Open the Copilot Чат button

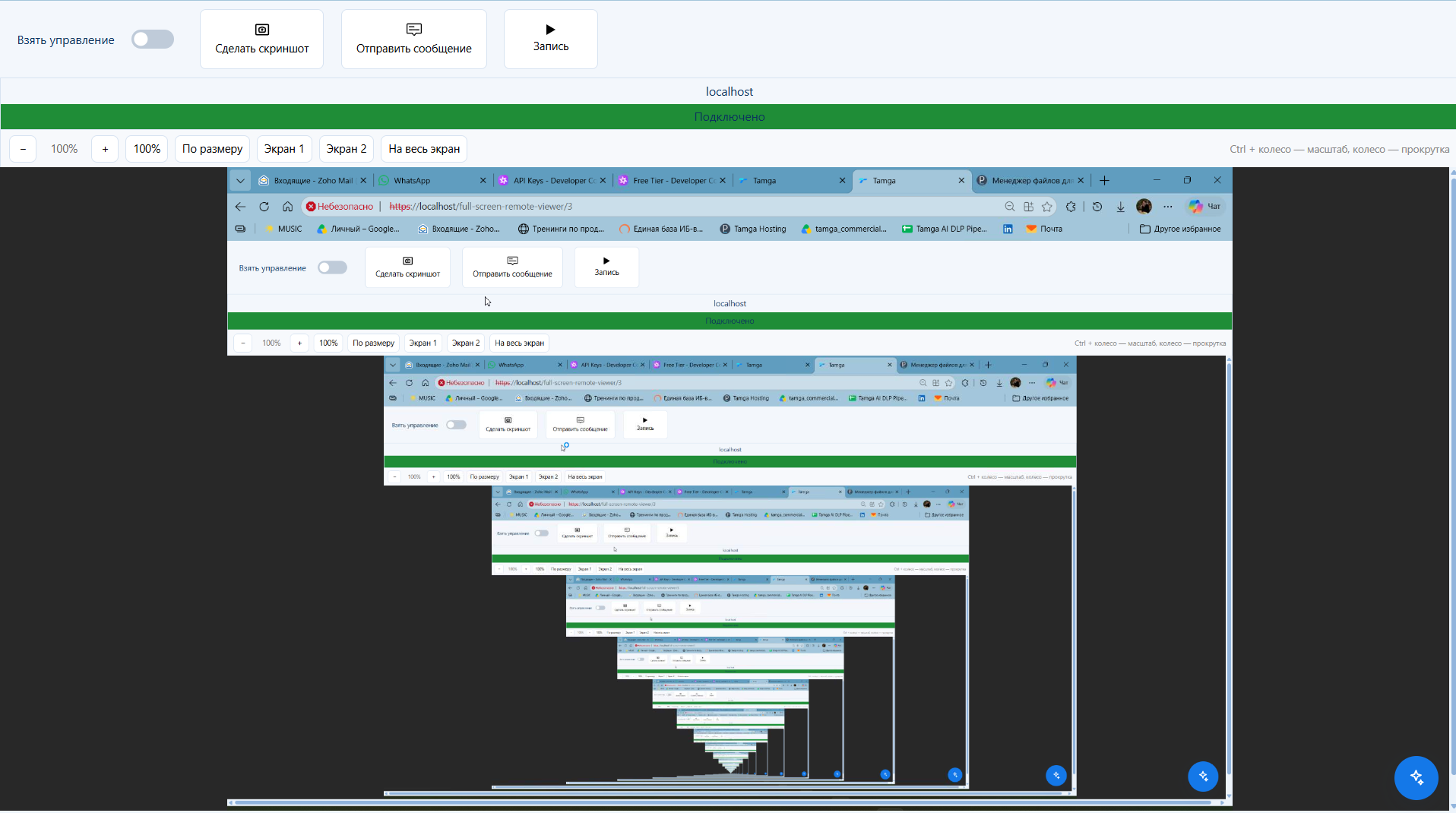[x=1205, y=207]
